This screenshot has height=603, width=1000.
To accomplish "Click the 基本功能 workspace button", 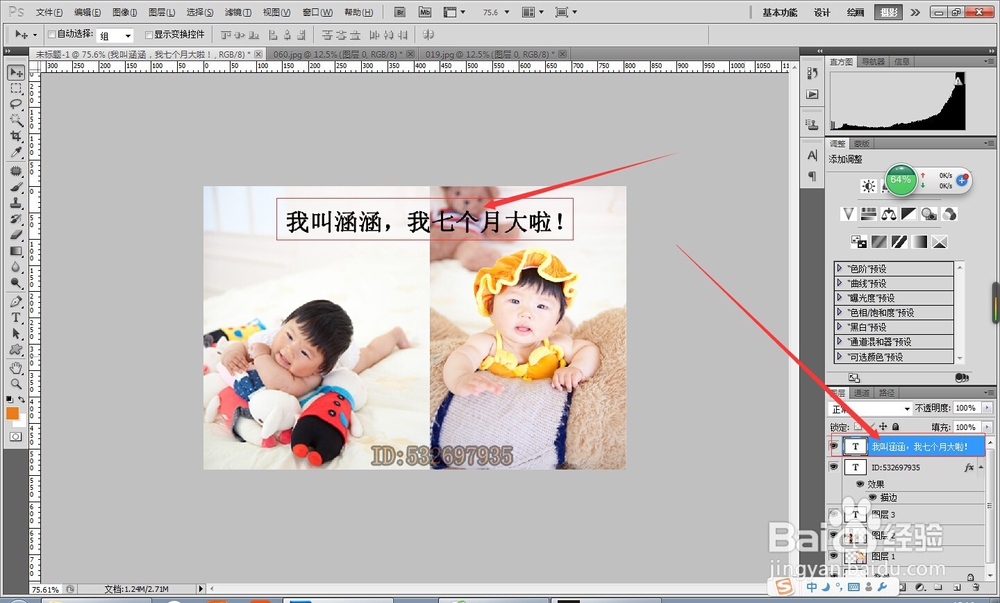I will [780, 12].
